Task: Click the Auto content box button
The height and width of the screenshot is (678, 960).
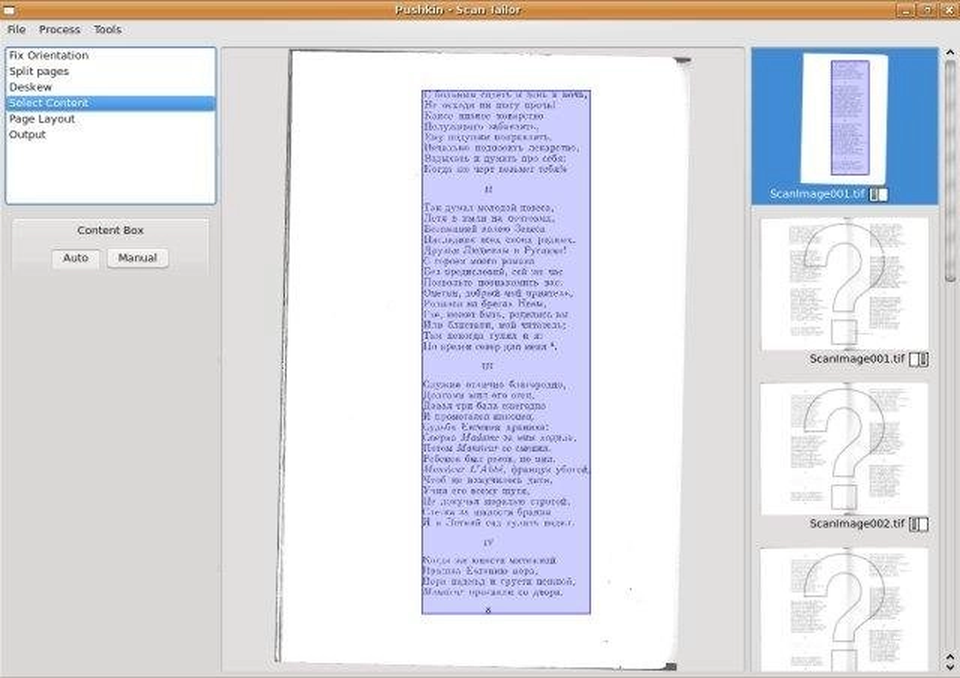Action: [x=76, y=258]
